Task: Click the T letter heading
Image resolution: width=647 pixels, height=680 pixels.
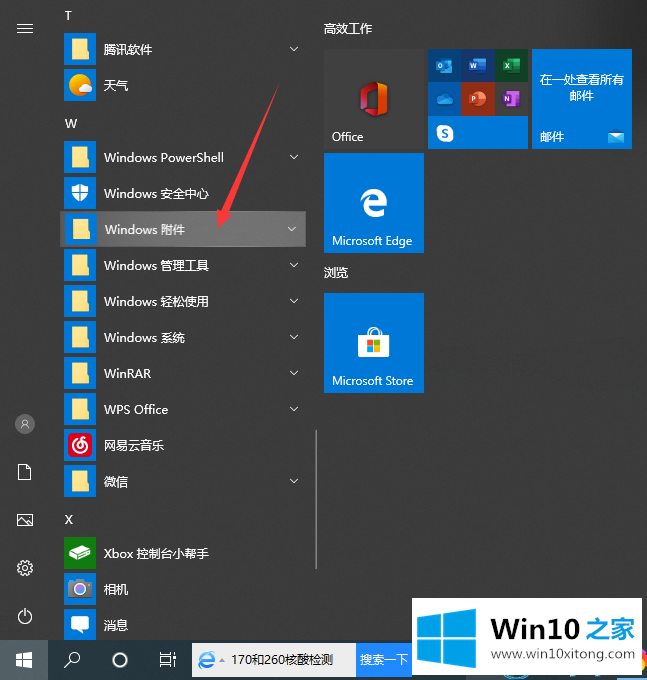Action: (x=68, y=16)
